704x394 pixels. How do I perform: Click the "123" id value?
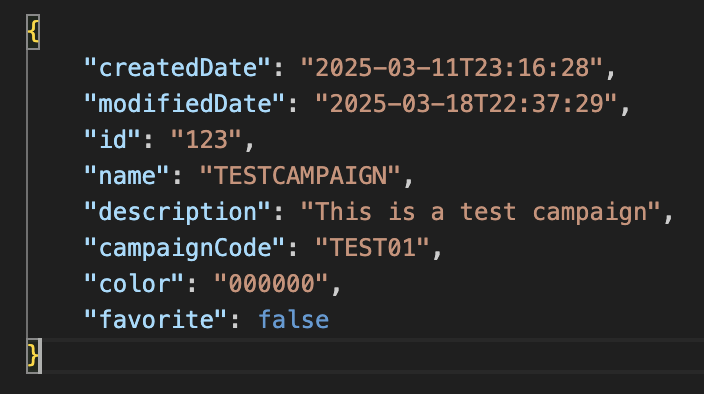click(x=207, y=140)
